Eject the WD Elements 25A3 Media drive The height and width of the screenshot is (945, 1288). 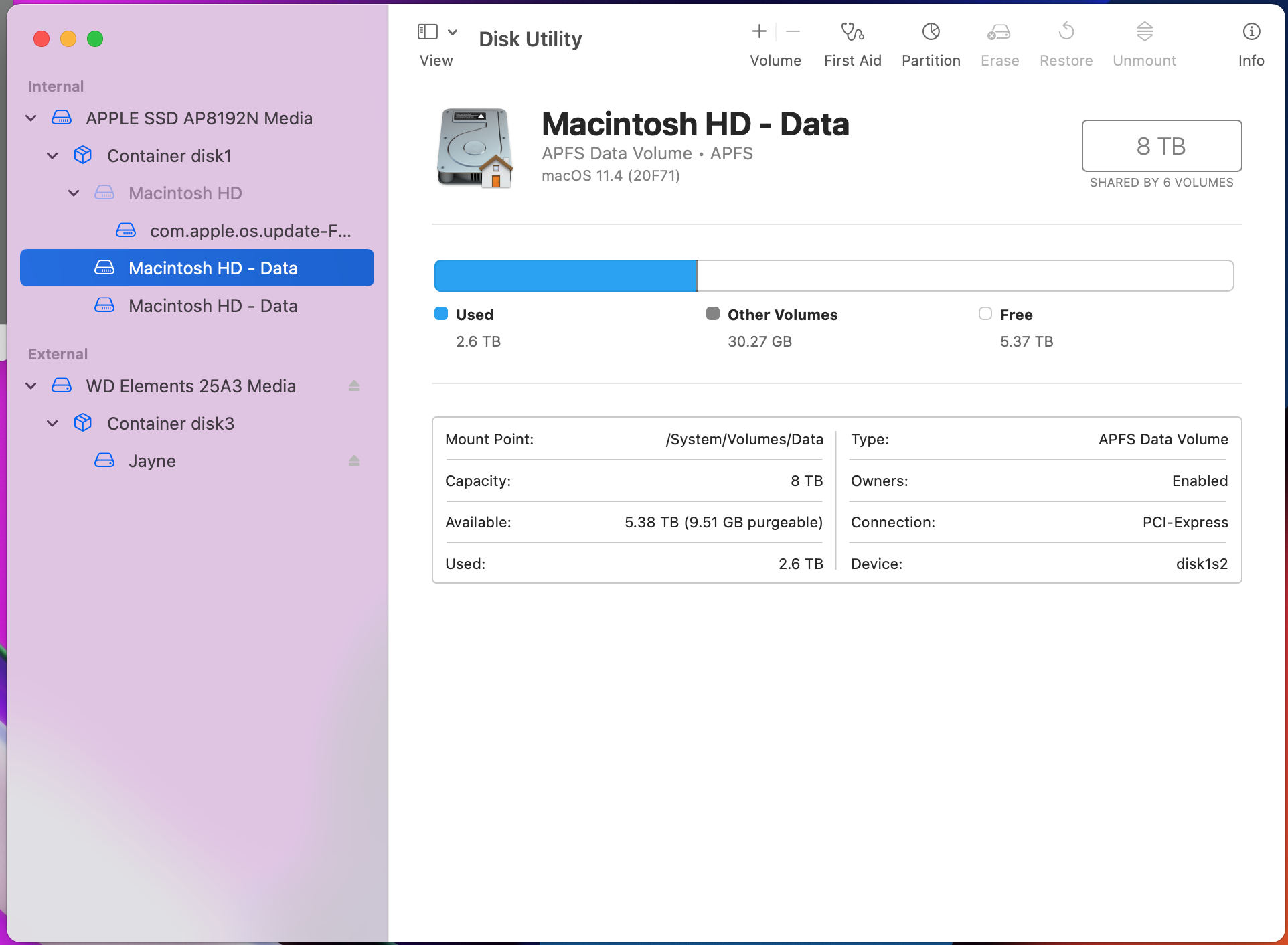(x=354, y=385)
